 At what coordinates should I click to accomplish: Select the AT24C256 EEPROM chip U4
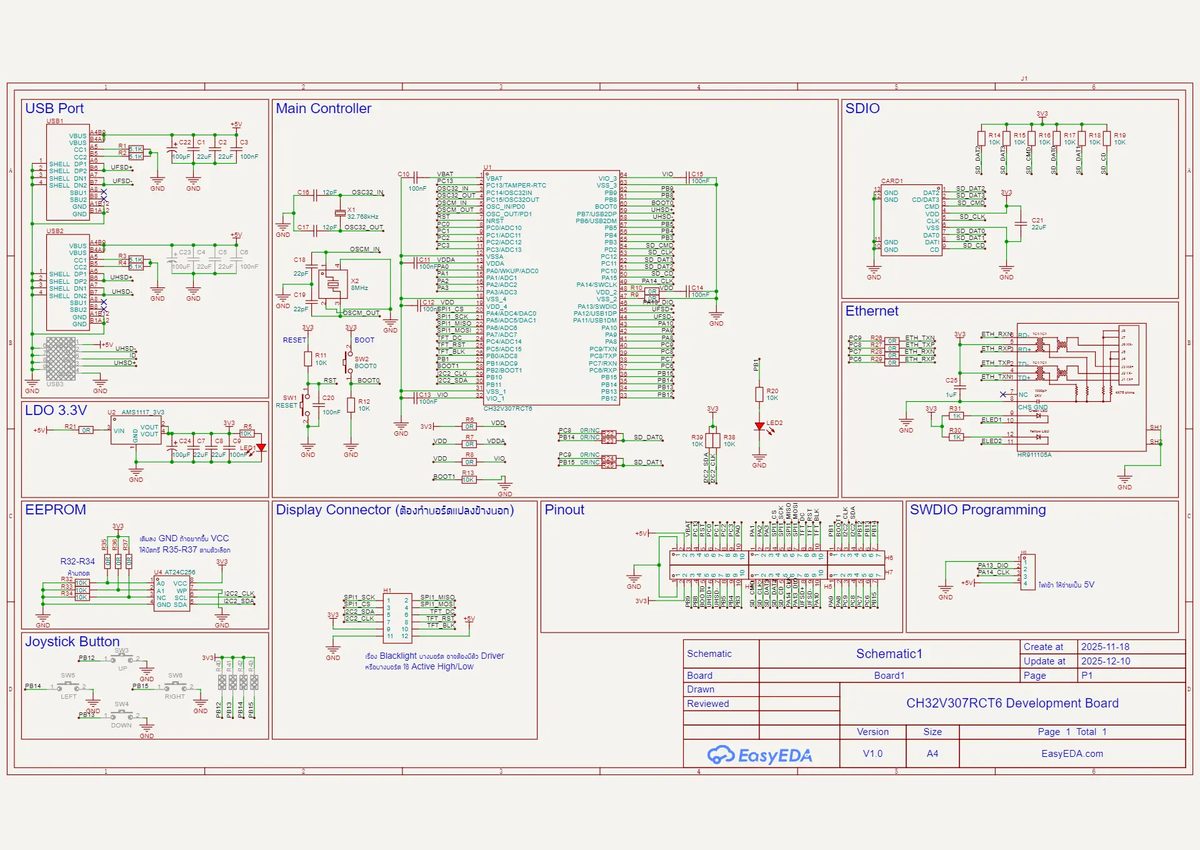[x=171, y=594]
